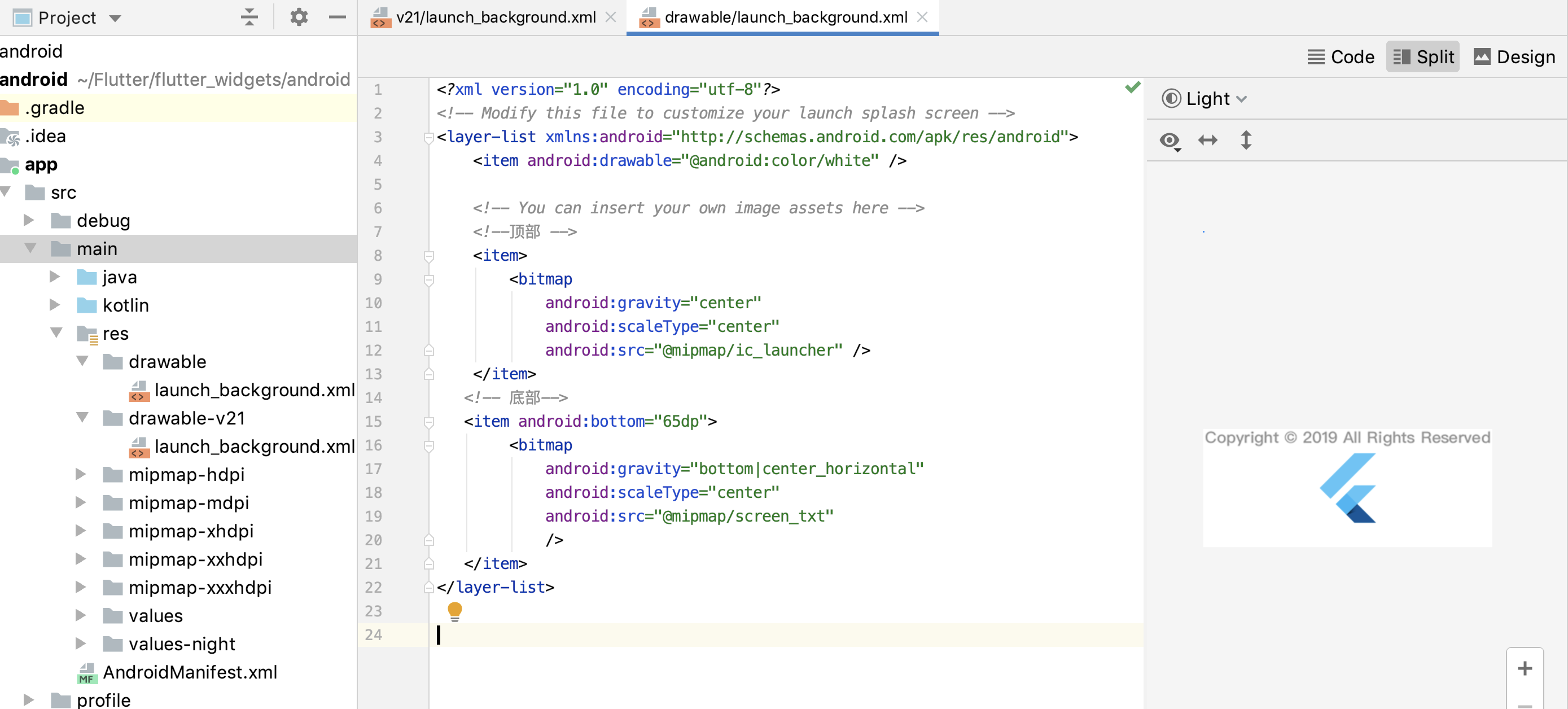Click the horizontal stretch arrows in preview toolbar
1568x709 pixels.
click(1208, 140)
